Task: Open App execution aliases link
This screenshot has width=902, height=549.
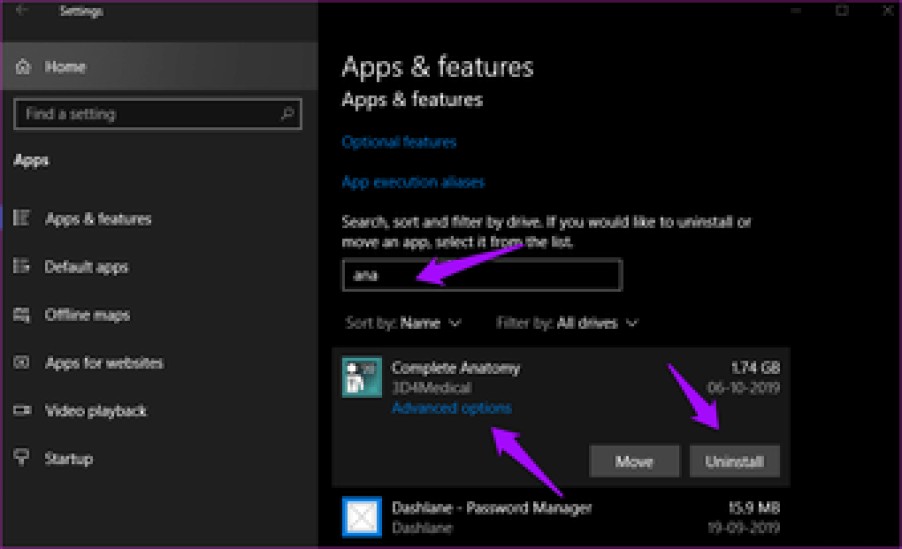Action: (x=413, y=182)
